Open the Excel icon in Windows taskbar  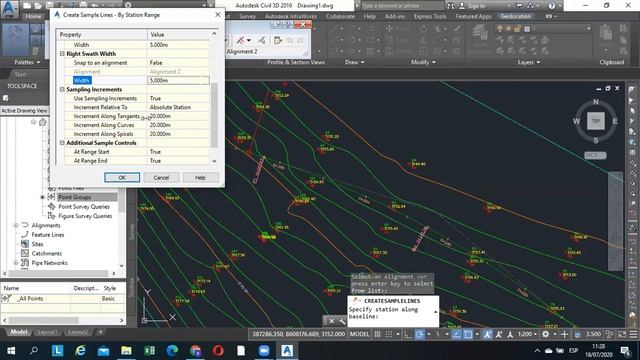click(x=149, y=350)
